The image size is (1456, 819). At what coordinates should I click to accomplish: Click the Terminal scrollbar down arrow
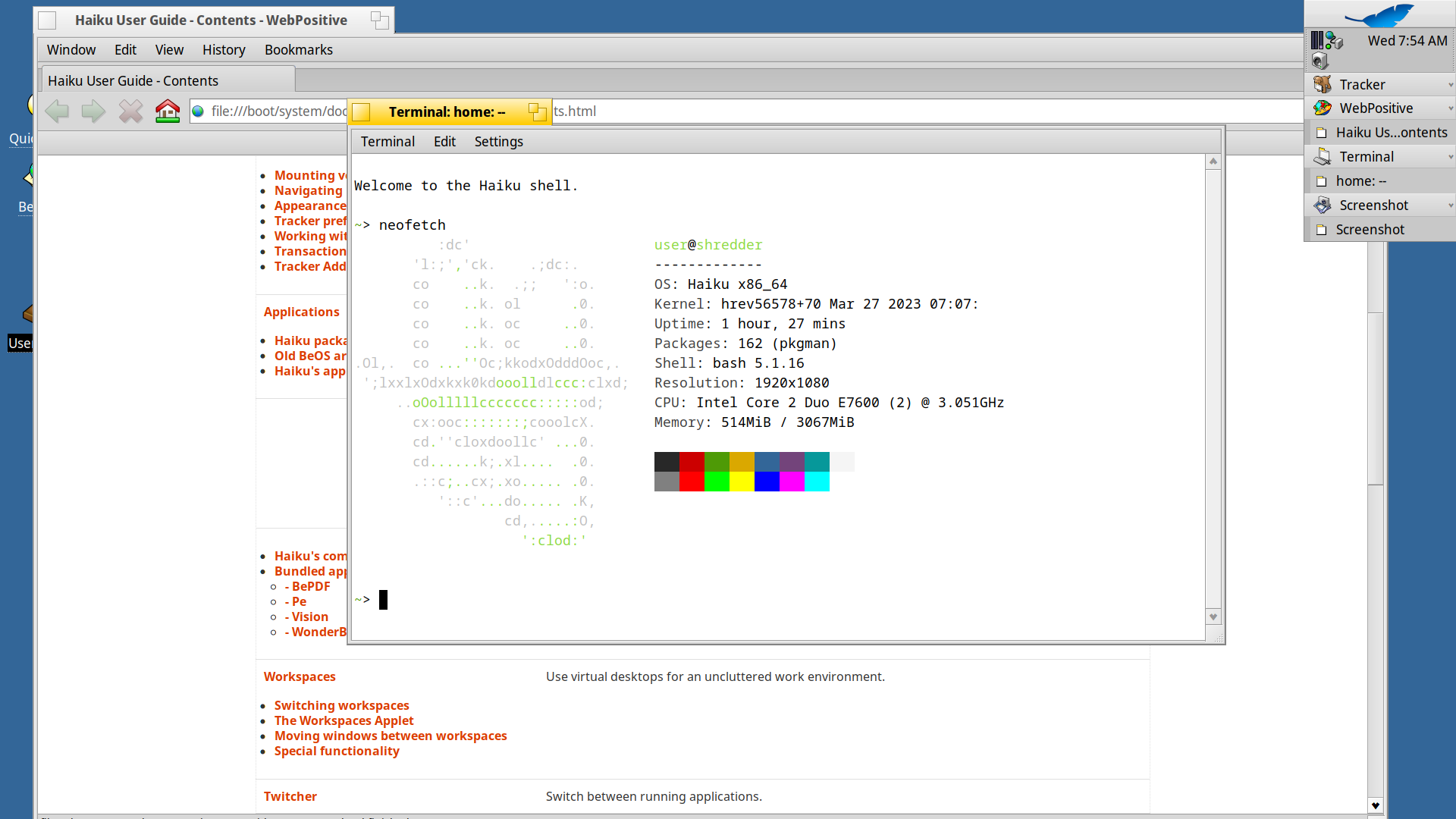pos(1213,617)
